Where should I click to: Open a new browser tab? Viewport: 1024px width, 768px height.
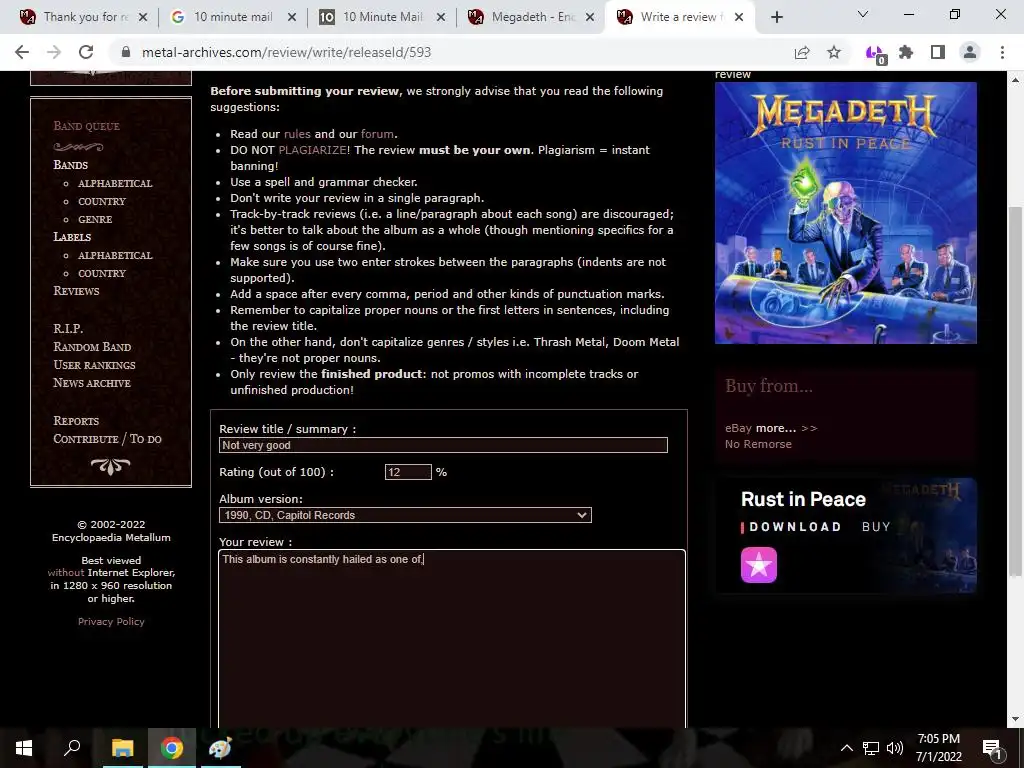tap(776, 17)
